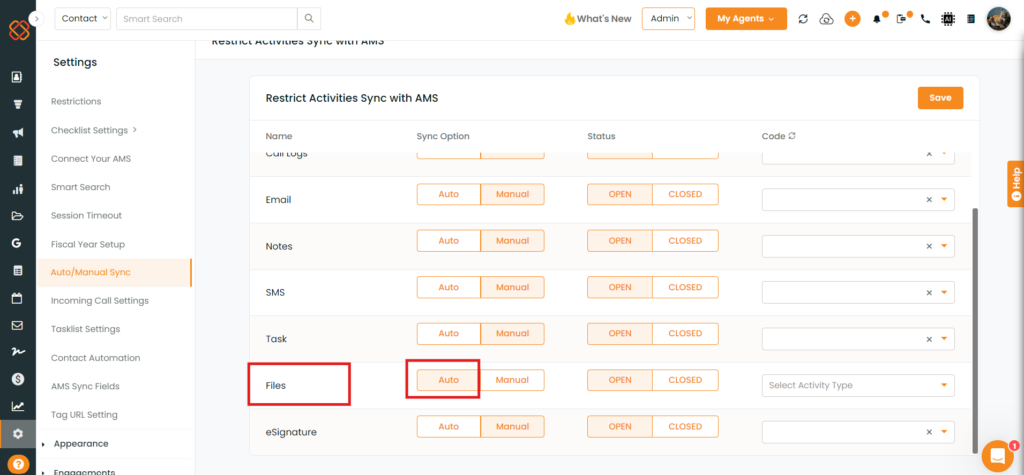Set Notes sync option to Auto
This screenshot has width=1024, height=475.
pyautogui.click(x=449, y=240)
